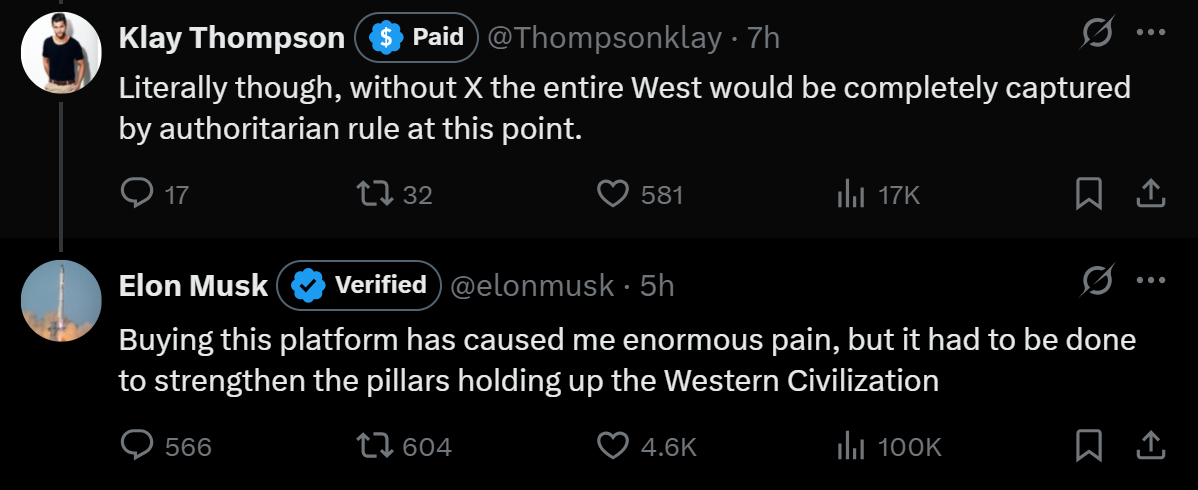
Task: Bookmark Elon Musk's post
Action: point(1087,445)
